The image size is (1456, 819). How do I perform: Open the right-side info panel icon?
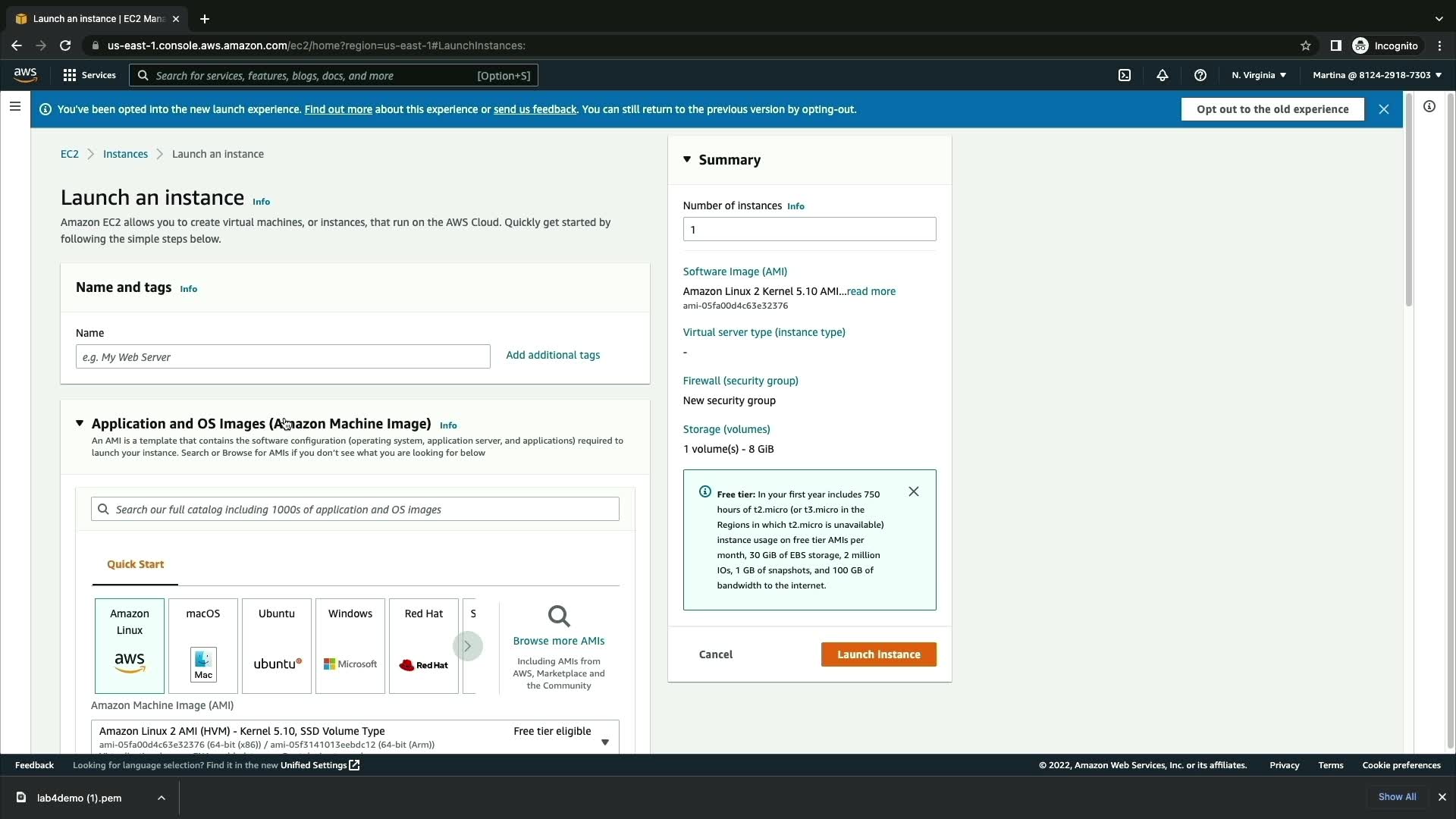(1429, 107)
